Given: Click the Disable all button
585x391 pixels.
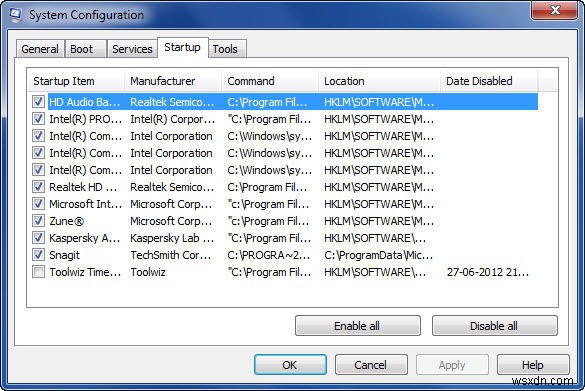Looking at the screenshot, I should pos(494,326).
